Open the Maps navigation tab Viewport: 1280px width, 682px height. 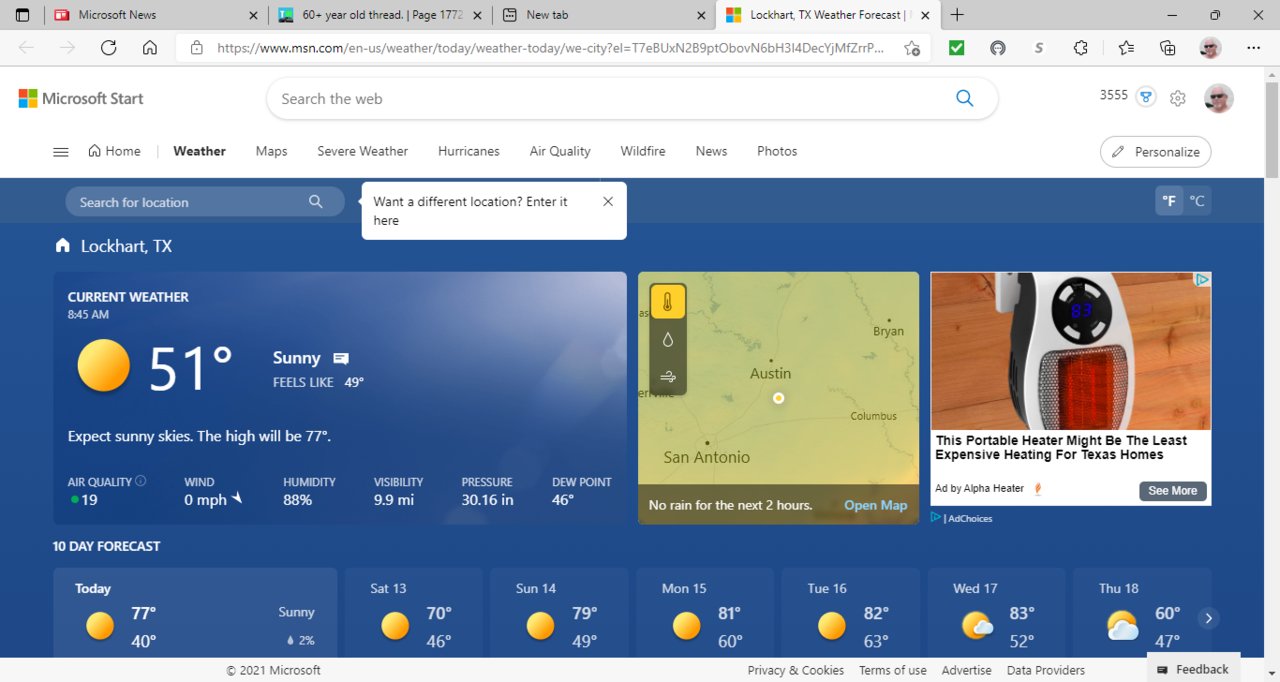tap(271, 151)
